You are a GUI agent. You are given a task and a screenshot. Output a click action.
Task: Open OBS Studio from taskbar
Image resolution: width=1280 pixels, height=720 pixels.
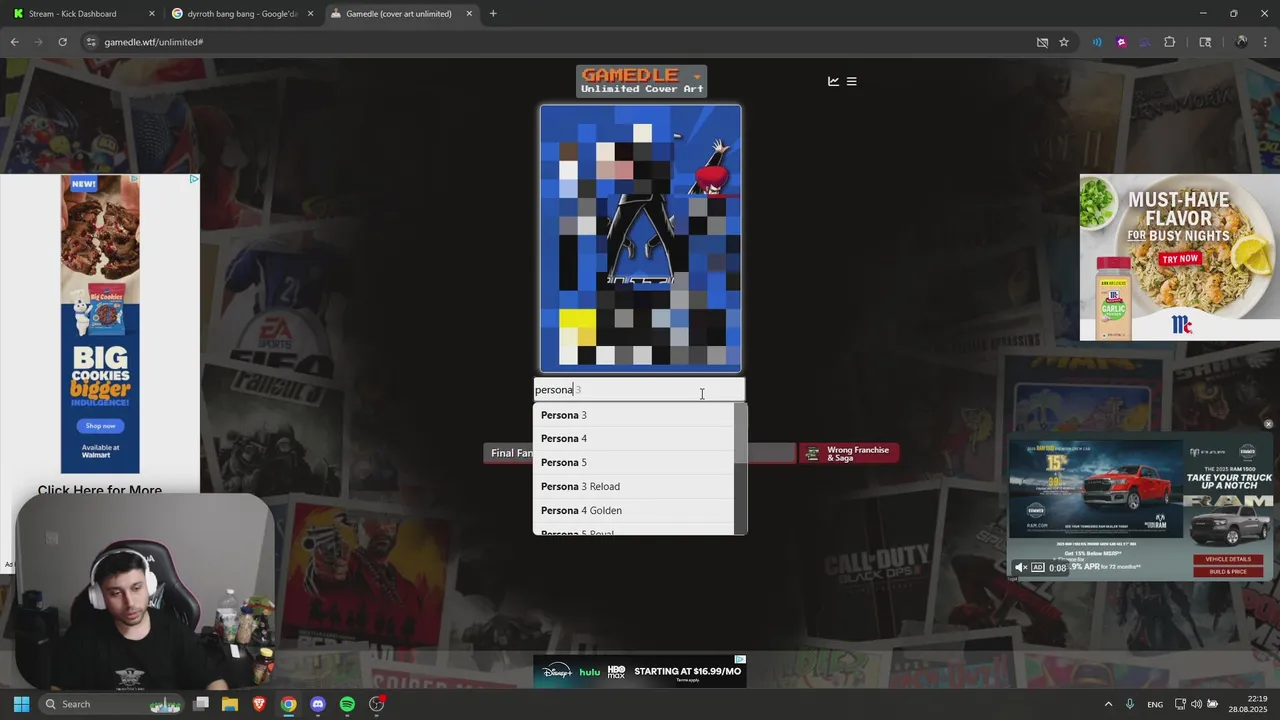point(377,704)
